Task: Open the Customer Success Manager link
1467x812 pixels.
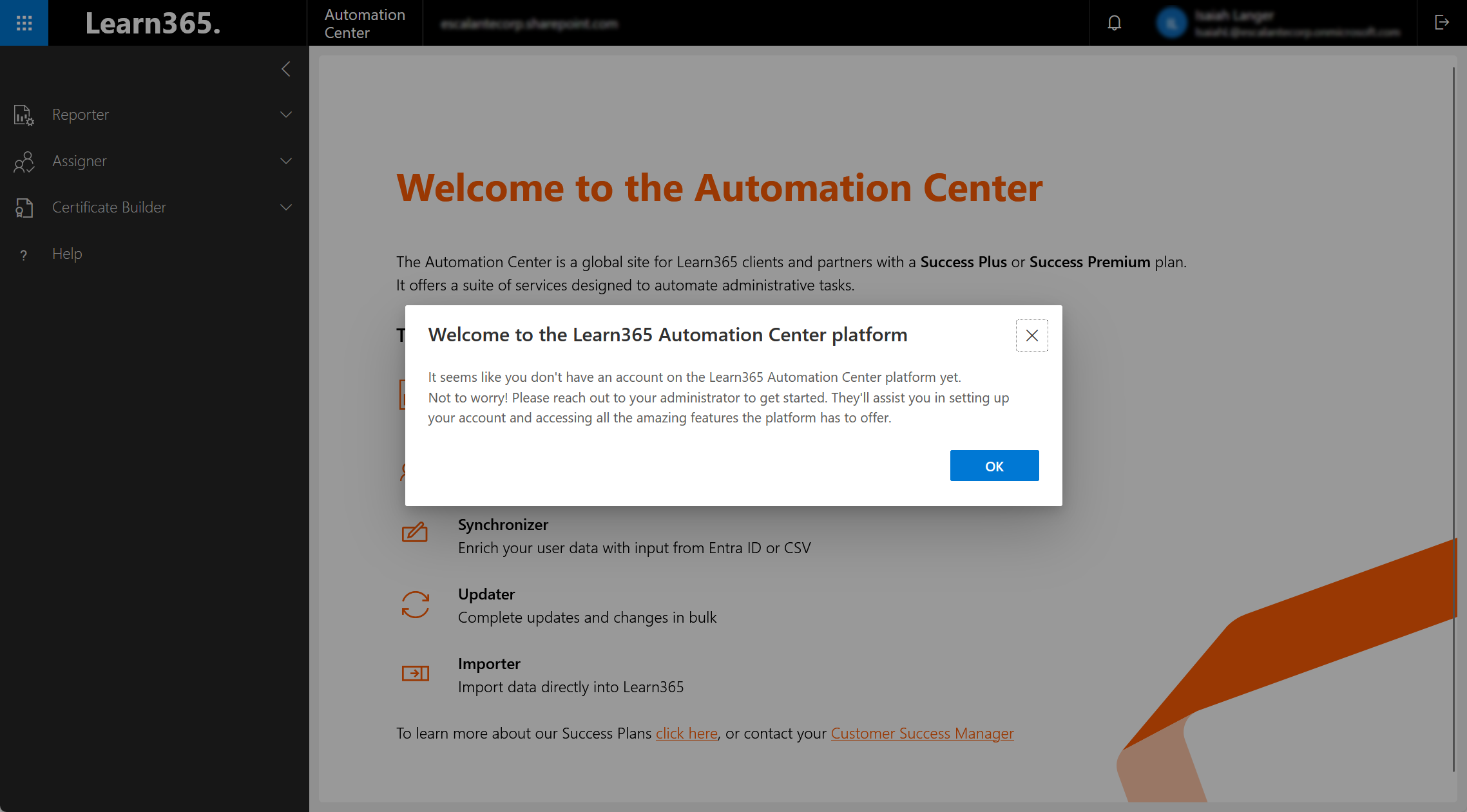Action: (x=922, y=733)
